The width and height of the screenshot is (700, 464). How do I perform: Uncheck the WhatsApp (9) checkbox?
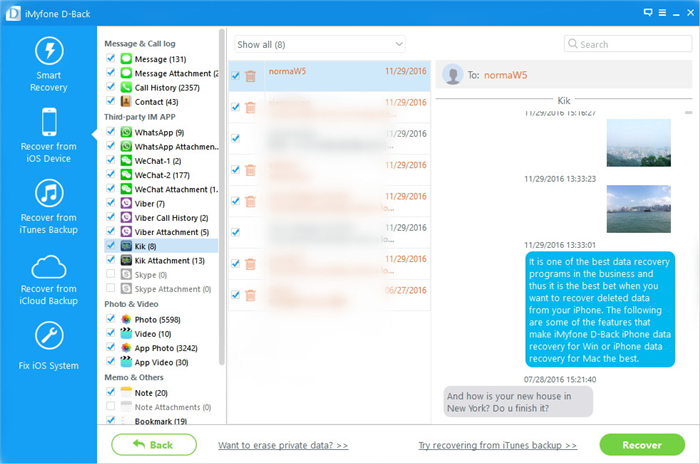(x=111, y=131)
